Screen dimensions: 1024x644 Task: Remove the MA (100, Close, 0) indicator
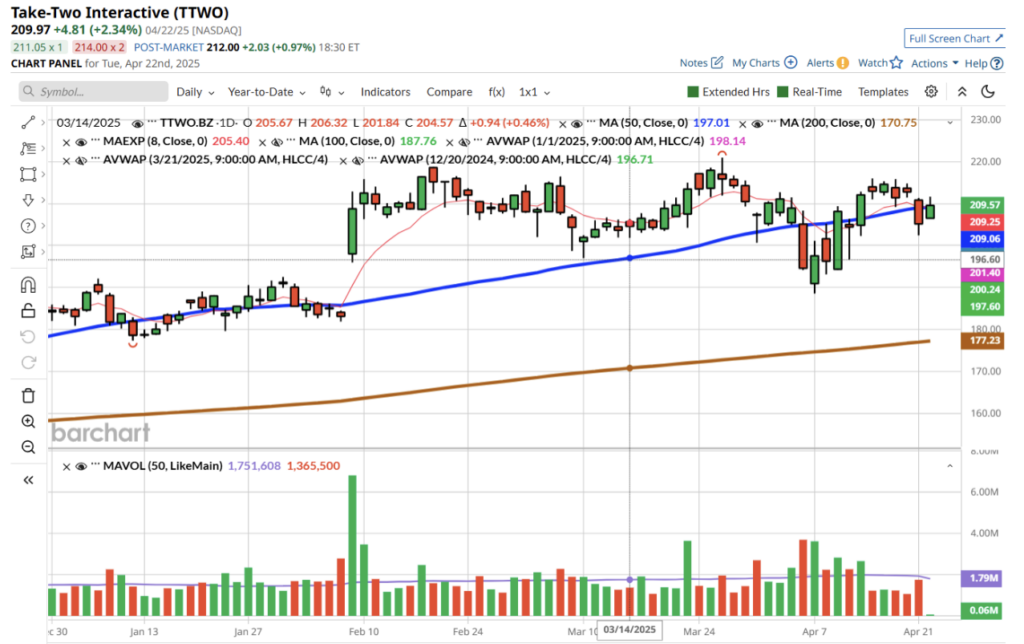pos(262,142)
